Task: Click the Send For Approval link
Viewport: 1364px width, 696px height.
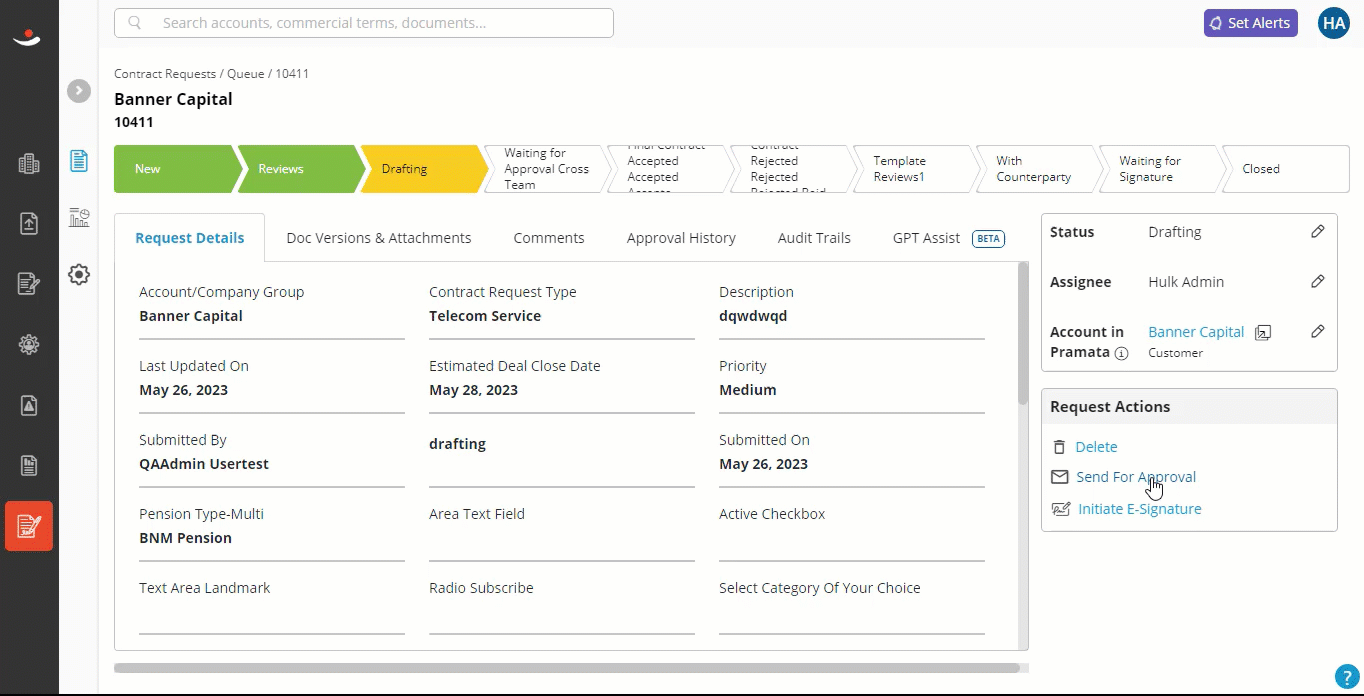Action: pyautogui.click(x=1136, y=477)
